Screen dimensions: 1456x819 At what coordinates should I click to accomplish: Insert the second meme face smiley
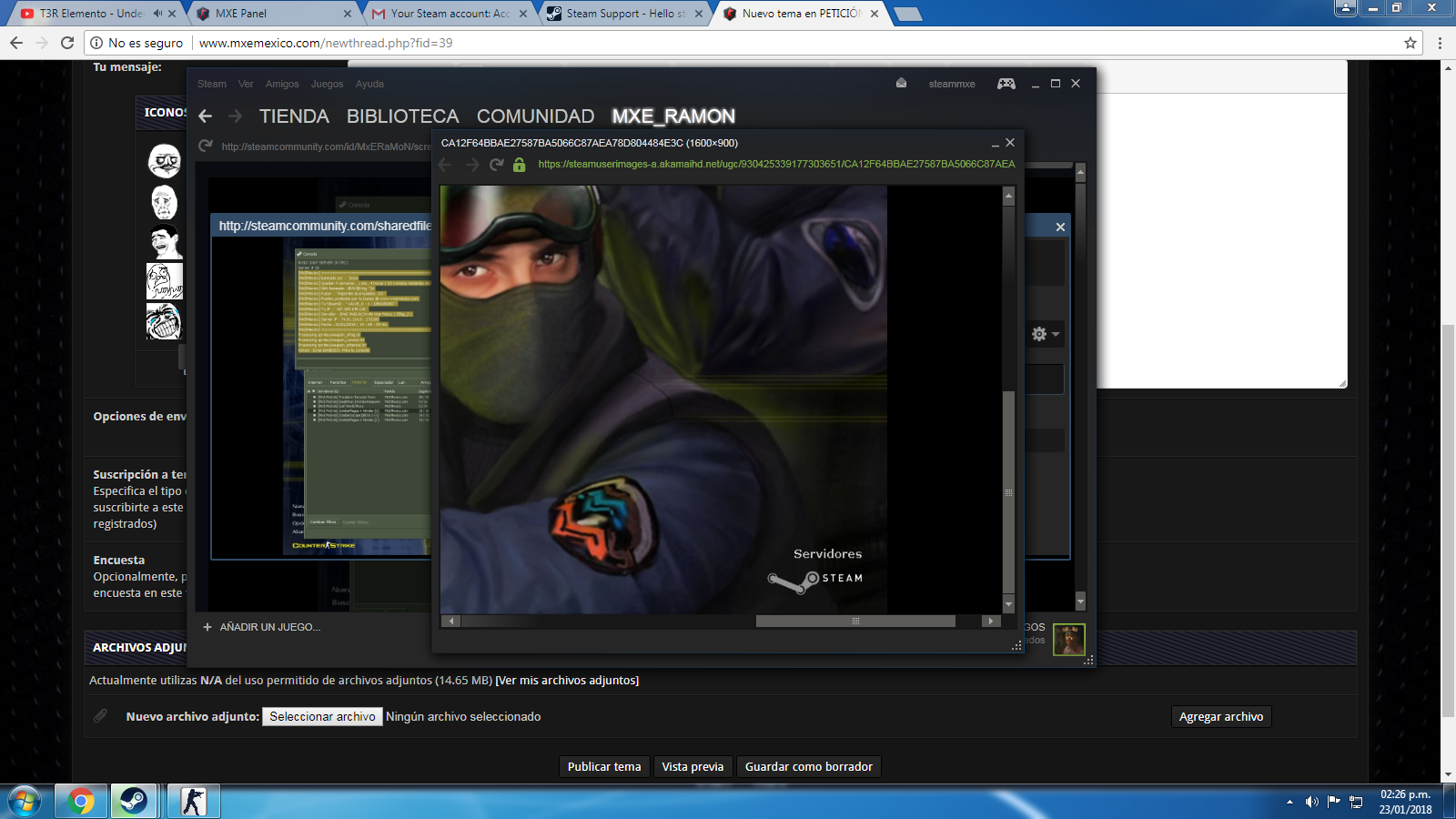[x=164, y=202]
